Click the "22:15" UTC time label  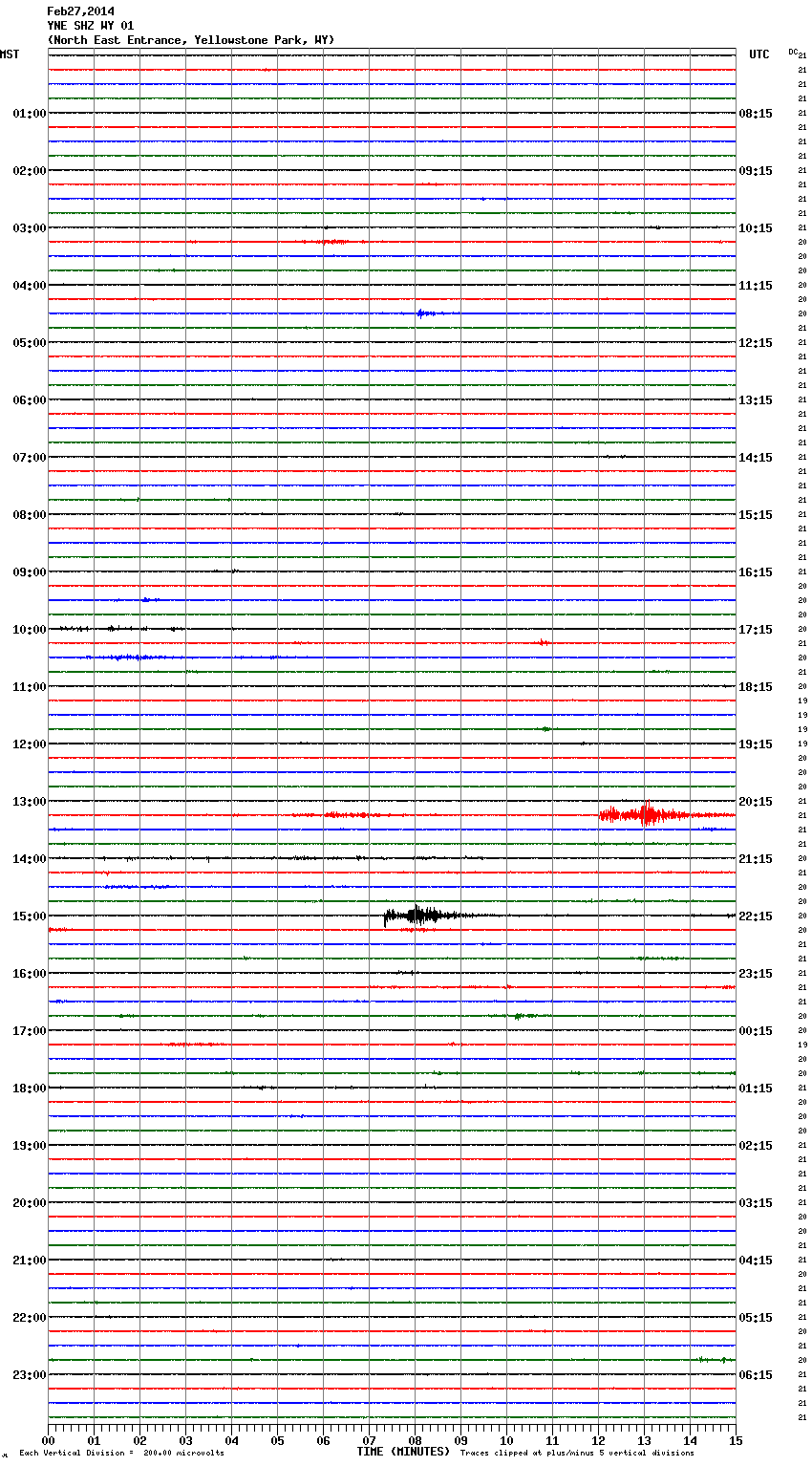click(756, 916)
